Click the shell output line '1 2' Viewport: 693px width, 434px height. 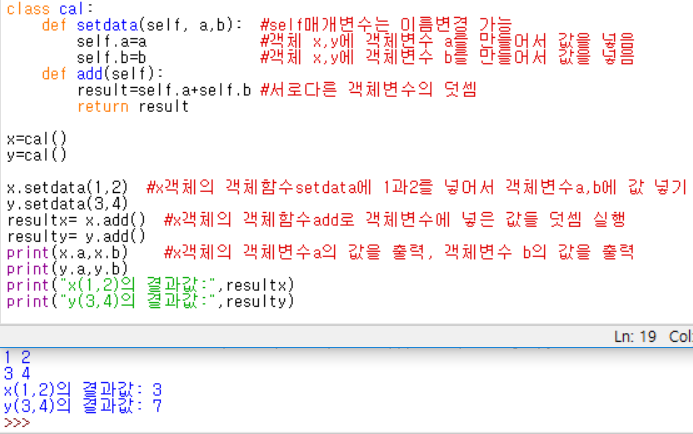pyautogui.click(x=17, y=357)
